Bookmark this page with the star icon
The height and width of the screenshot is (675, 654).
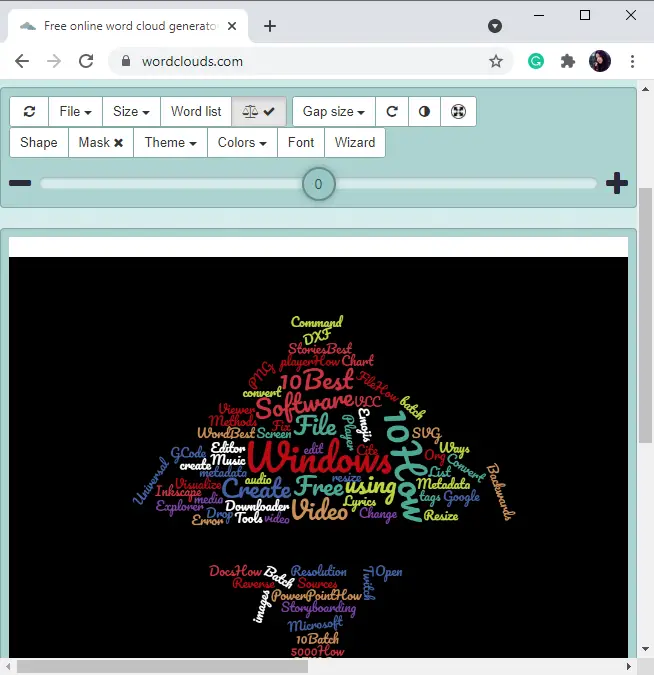coord(496,61)
